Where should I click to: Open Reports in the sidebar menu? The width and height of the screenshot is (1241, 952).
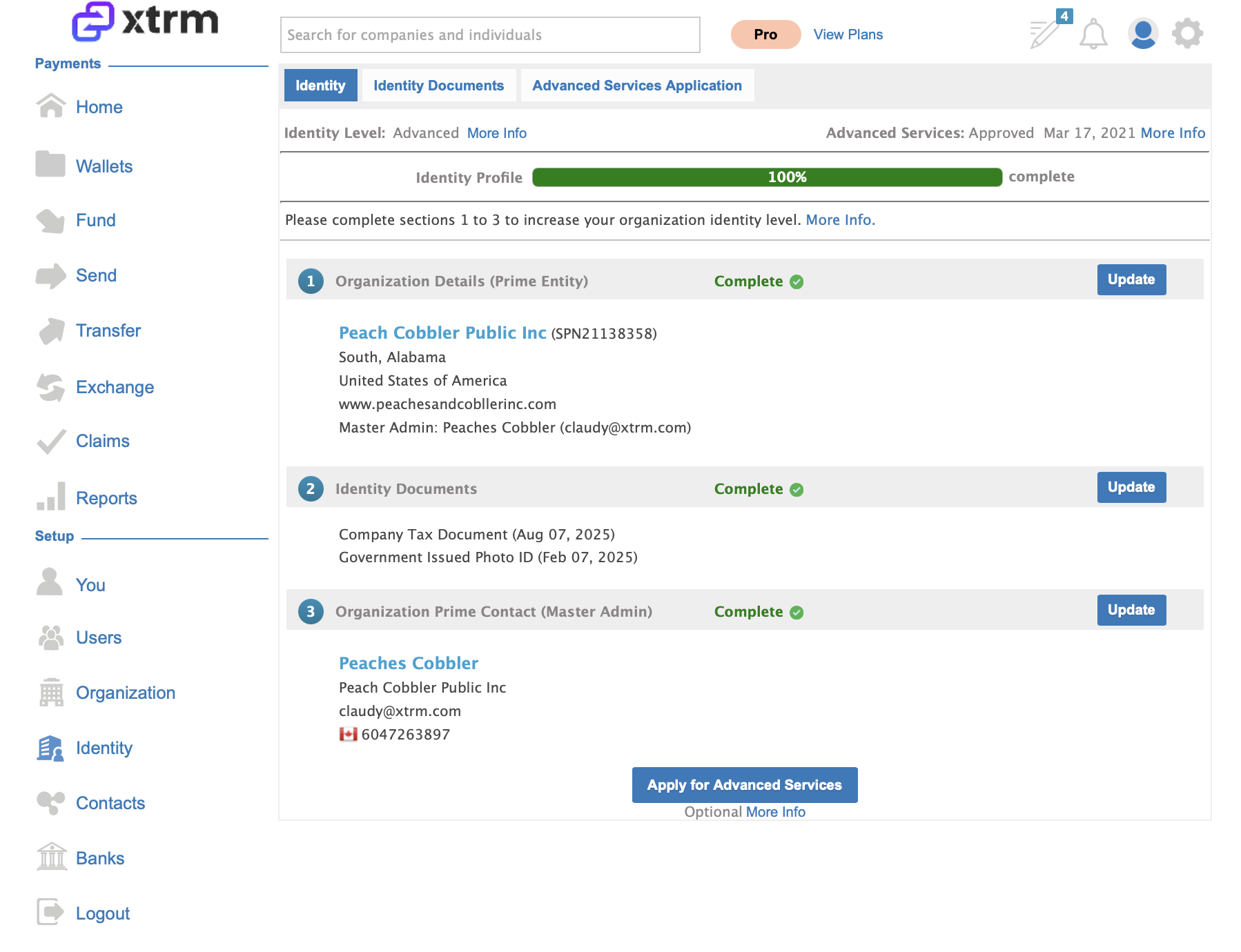click(106, 498)
